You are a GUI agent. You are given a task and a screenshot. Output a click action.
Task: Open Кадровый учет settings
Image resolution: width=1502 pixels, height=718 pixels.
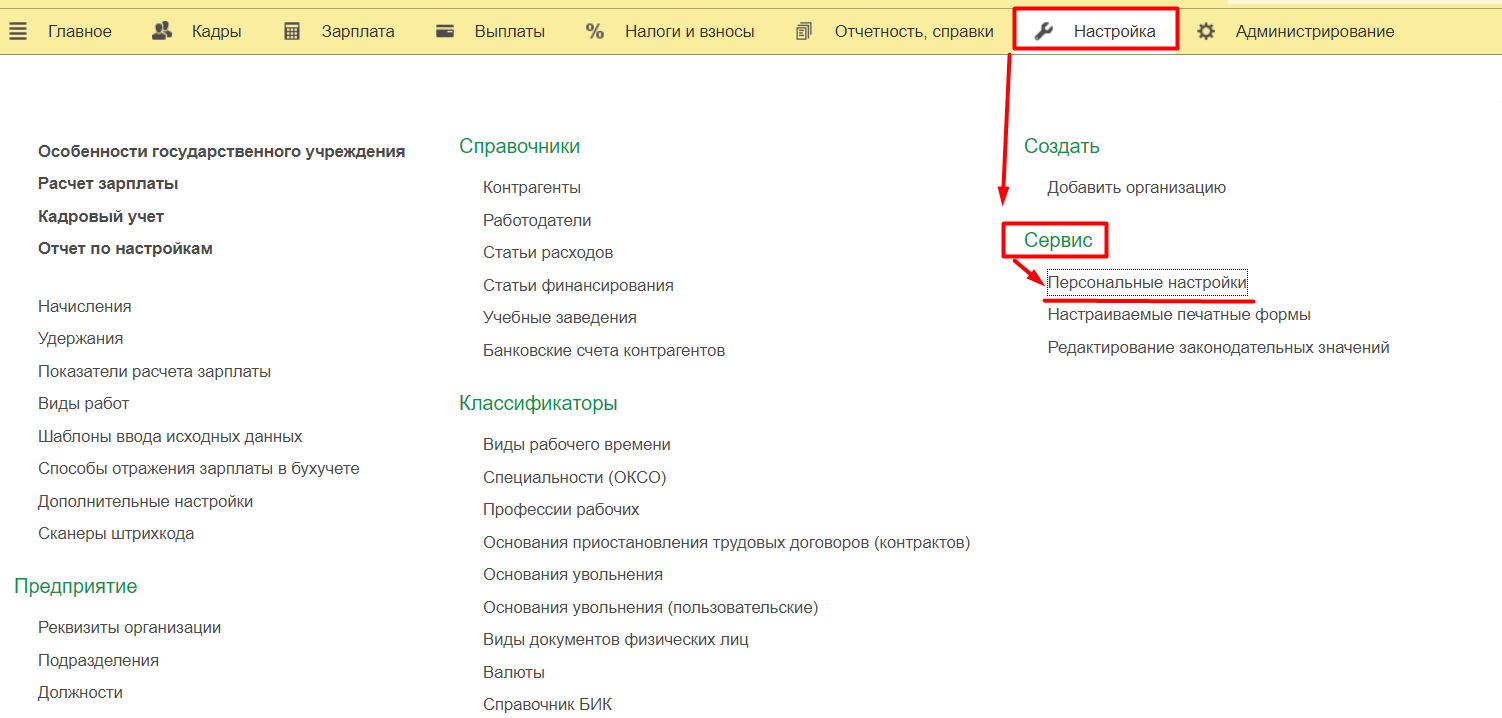101,216
